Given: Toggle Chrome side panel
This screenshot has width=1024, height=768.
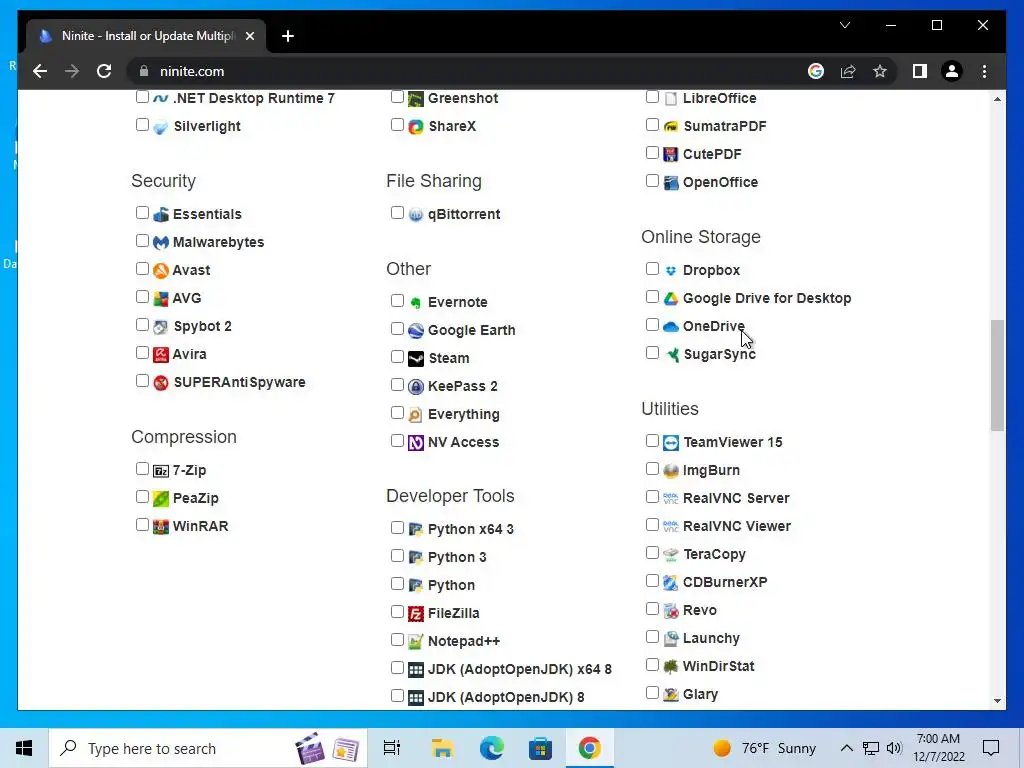Looking at the screenshot, I should (x=920, y=71).
